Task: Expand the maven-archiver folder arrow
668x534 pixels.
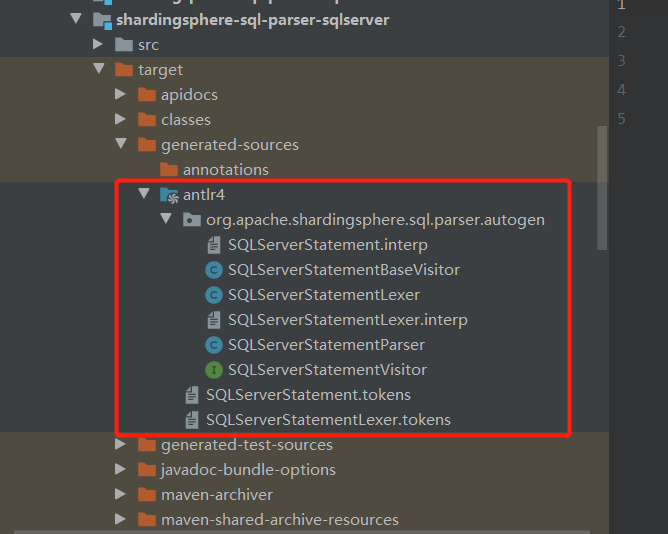Action: [121, 494]
